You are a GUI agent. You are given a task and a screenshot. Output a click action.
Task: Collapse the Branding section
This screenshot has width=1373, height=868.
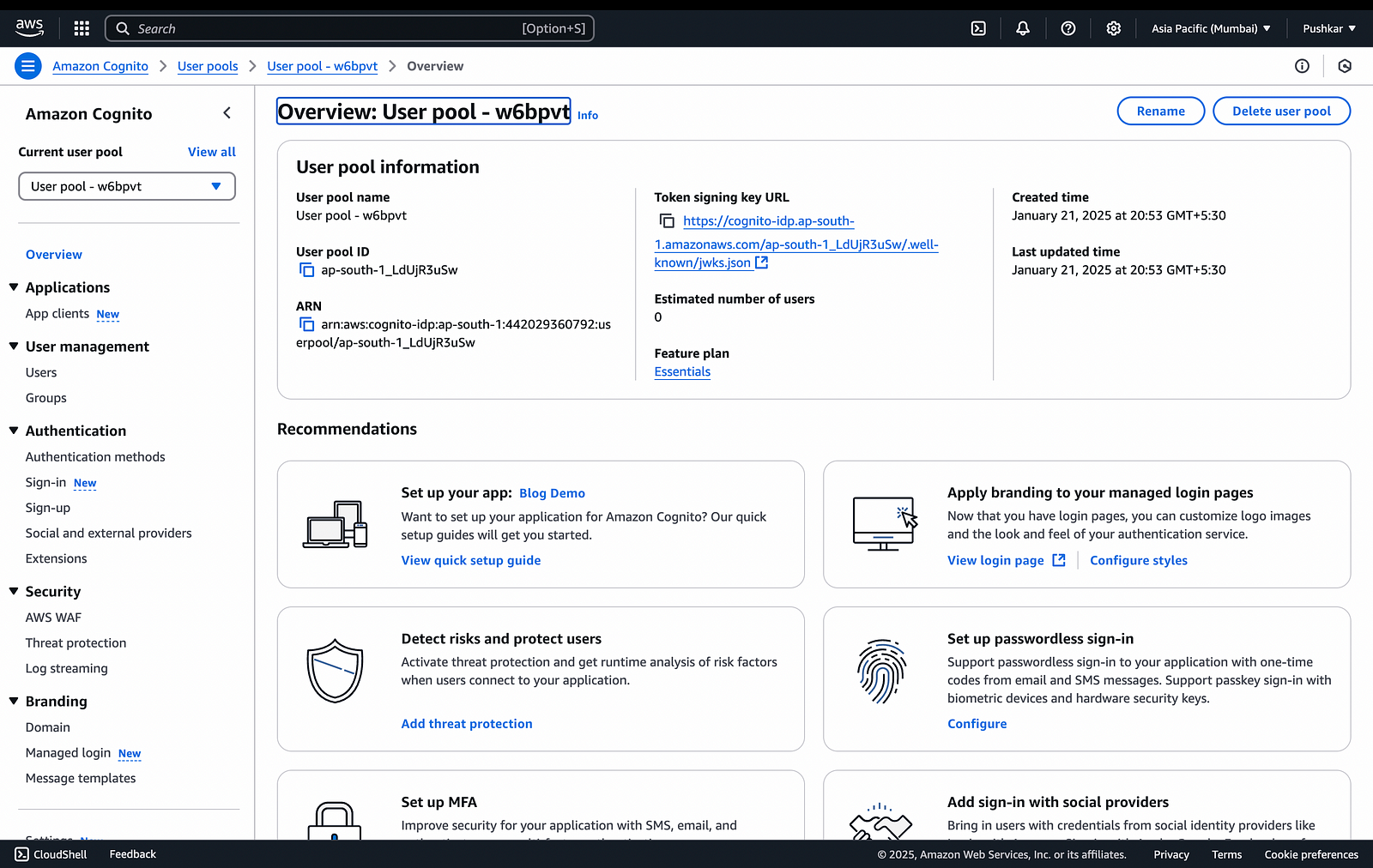click(x=14, y=702)
